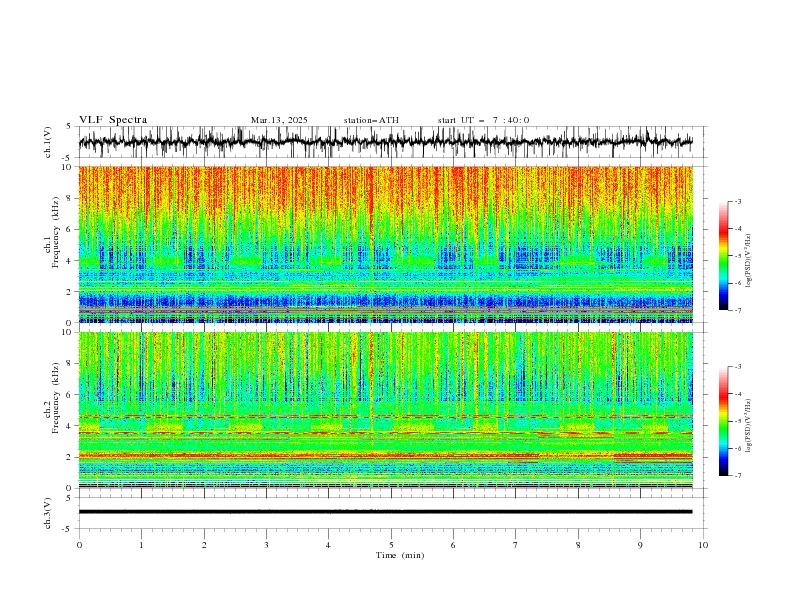Click the ch.3(V) flat waveform trace
The width and height of the screenshot is (792, 612).
(x=386, y=512)
